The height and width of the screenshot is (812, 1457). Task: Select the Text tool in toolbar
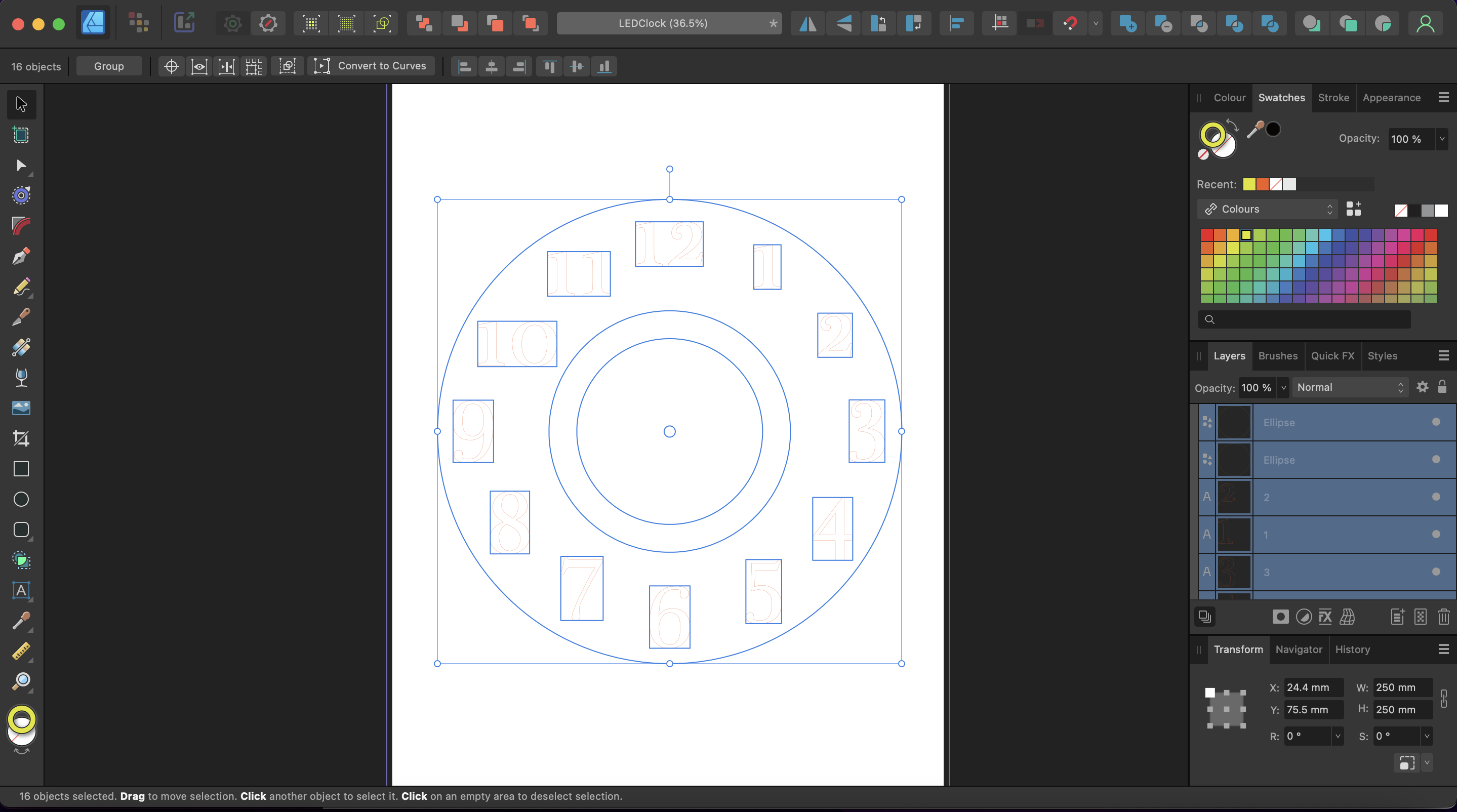click(x=20, y=590)
